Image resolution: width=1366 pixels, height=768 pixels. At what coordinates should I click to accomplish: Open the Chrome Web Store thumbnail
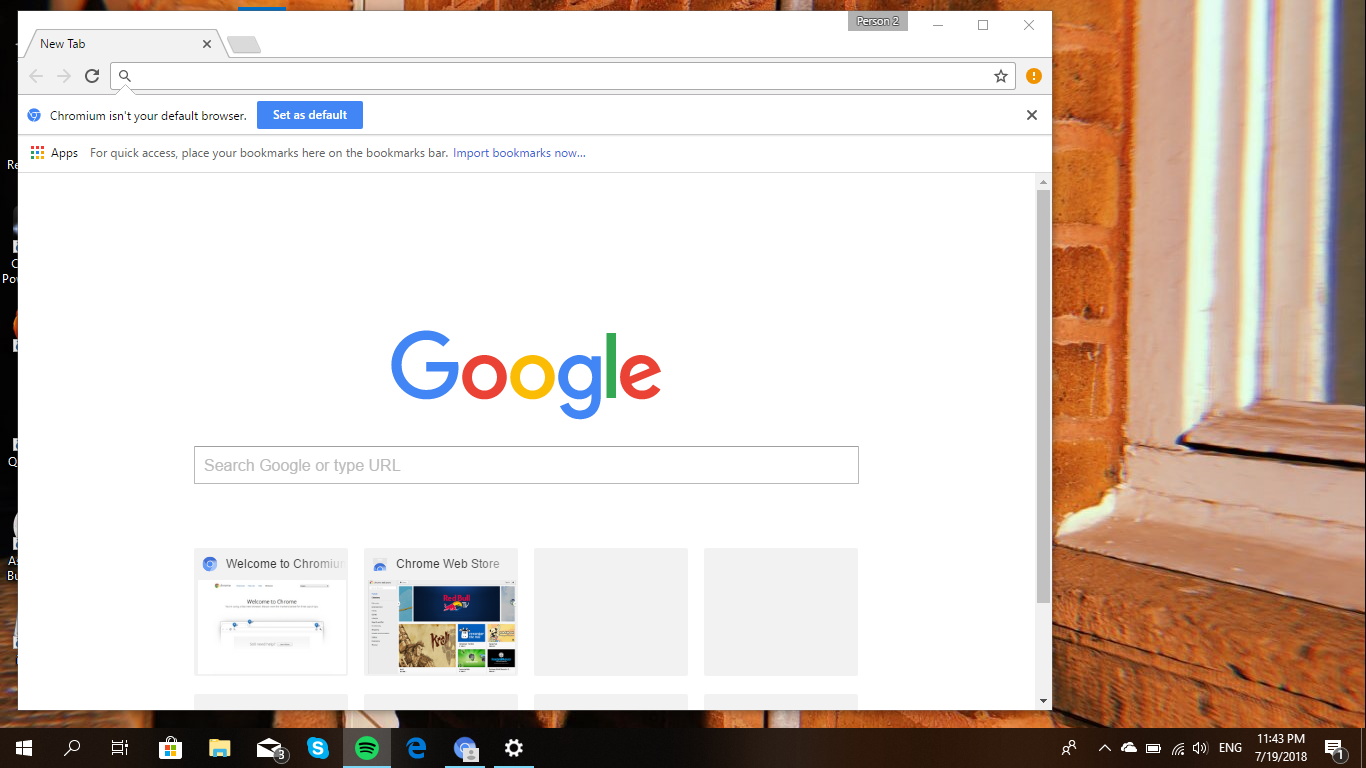tap(441, 612)
